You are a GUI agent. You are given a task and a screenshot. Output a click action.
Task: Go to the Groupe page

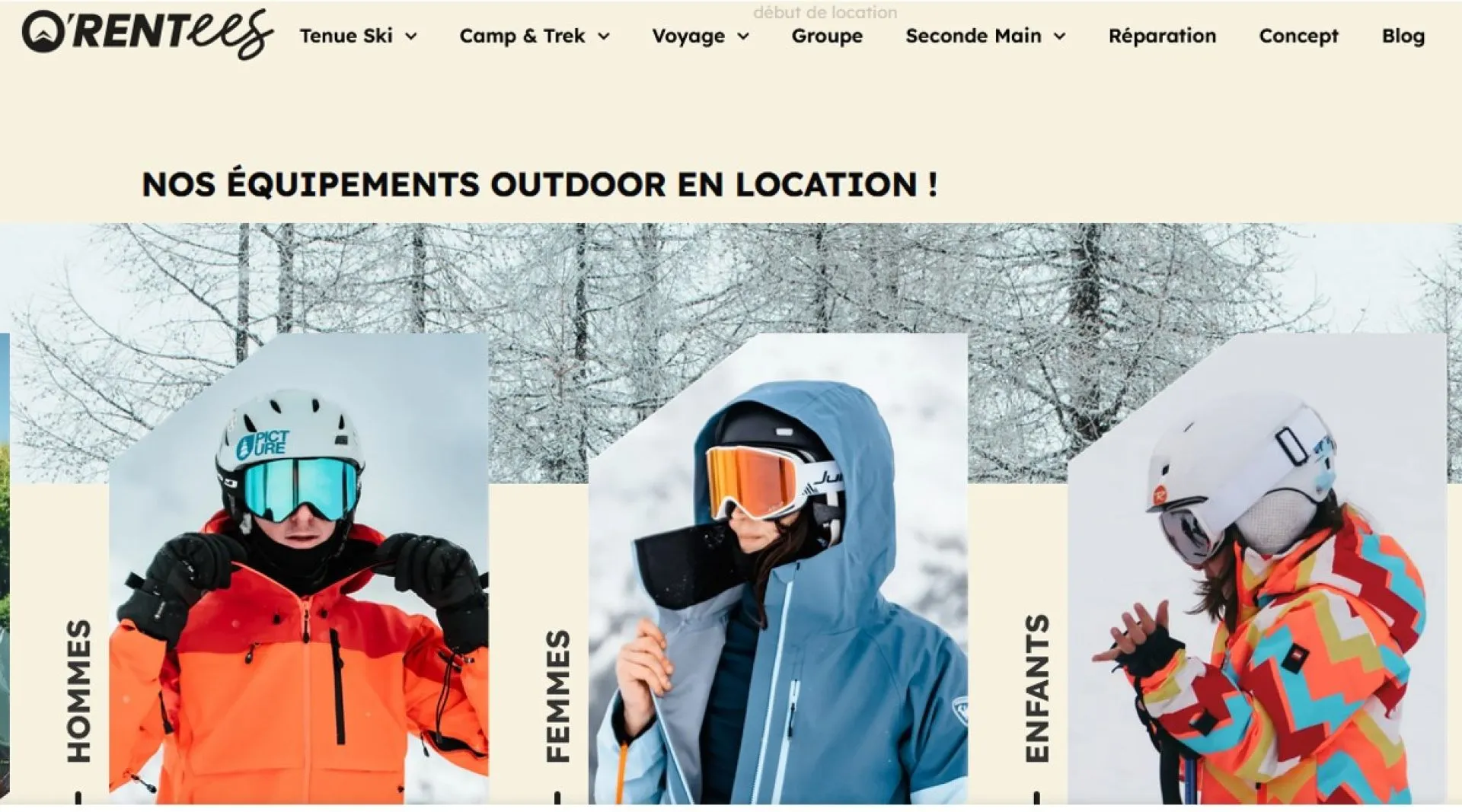point(827,36)
